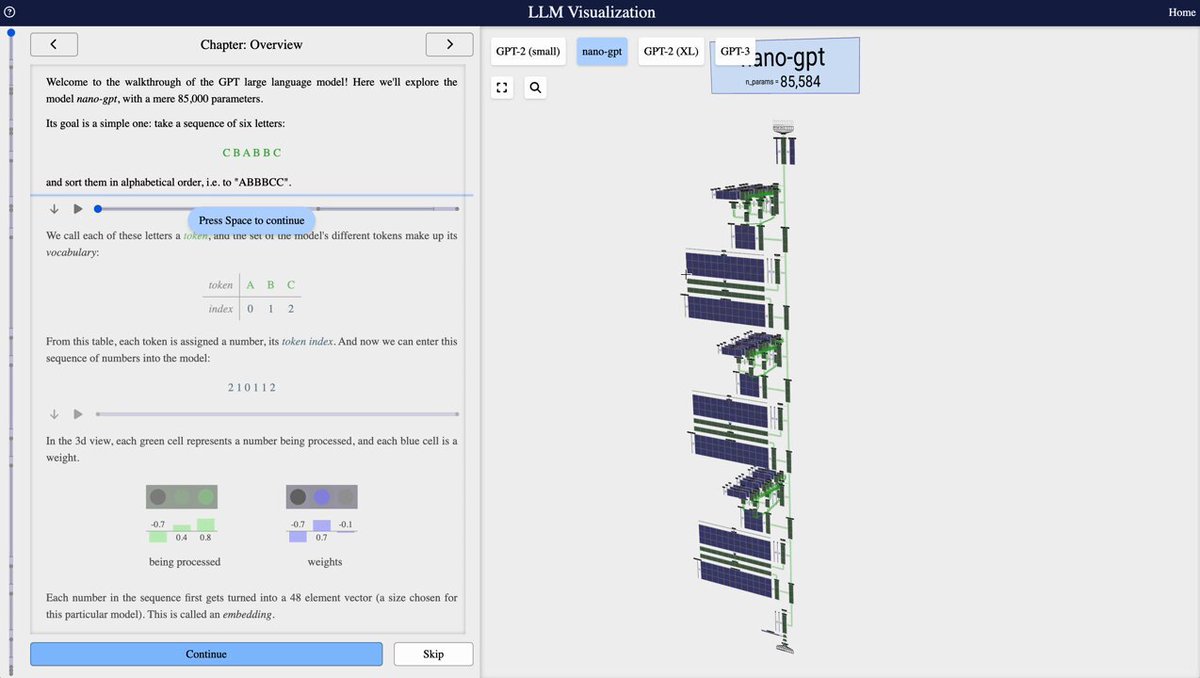This screenshot has height=678, width=1200.
Task: Open the magnifier search icon in 3D view
Action: (x=535, y=88)
